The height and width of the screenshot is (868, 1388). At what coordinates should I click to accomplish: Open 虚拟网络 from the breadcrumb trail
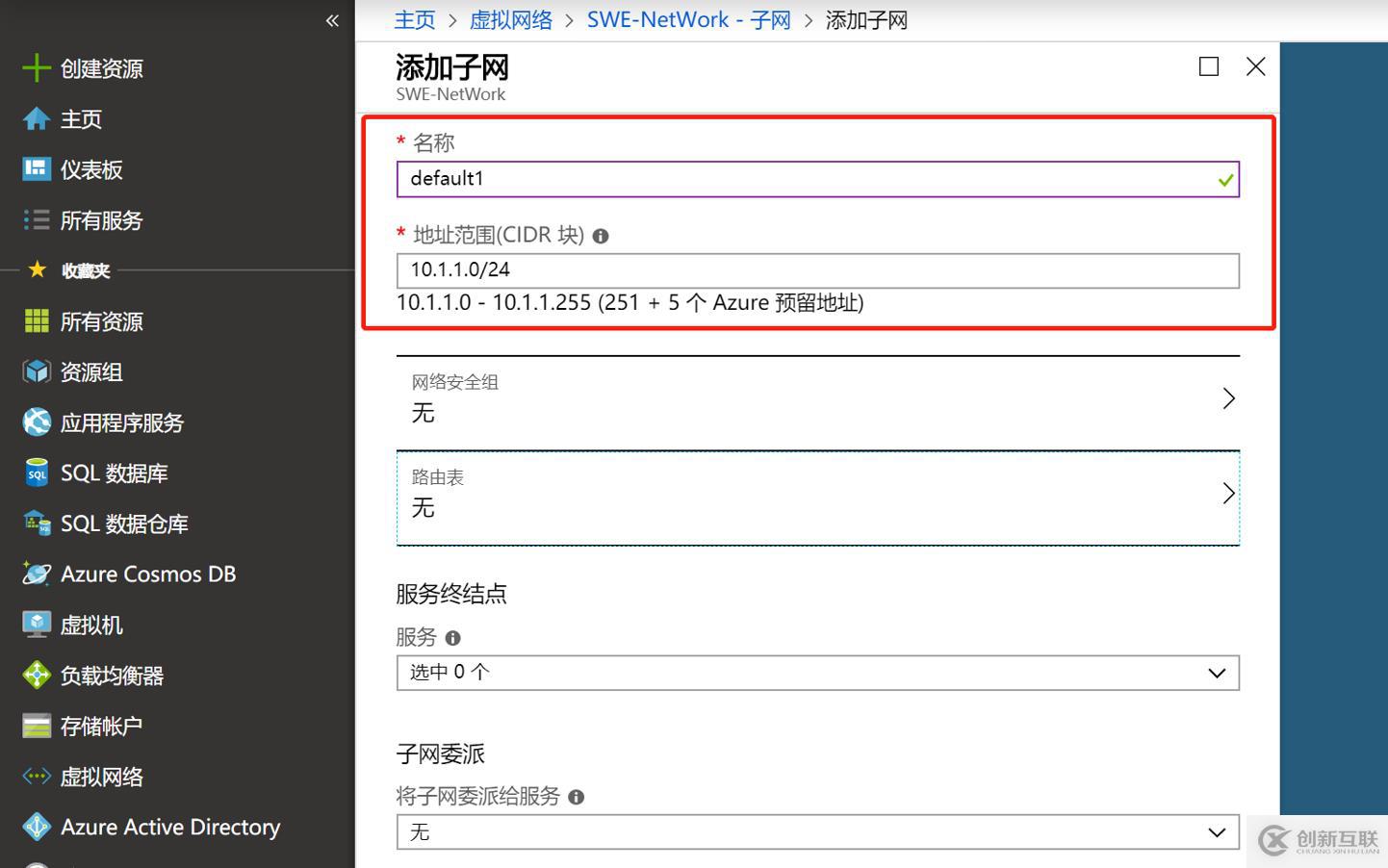point(511,19)
